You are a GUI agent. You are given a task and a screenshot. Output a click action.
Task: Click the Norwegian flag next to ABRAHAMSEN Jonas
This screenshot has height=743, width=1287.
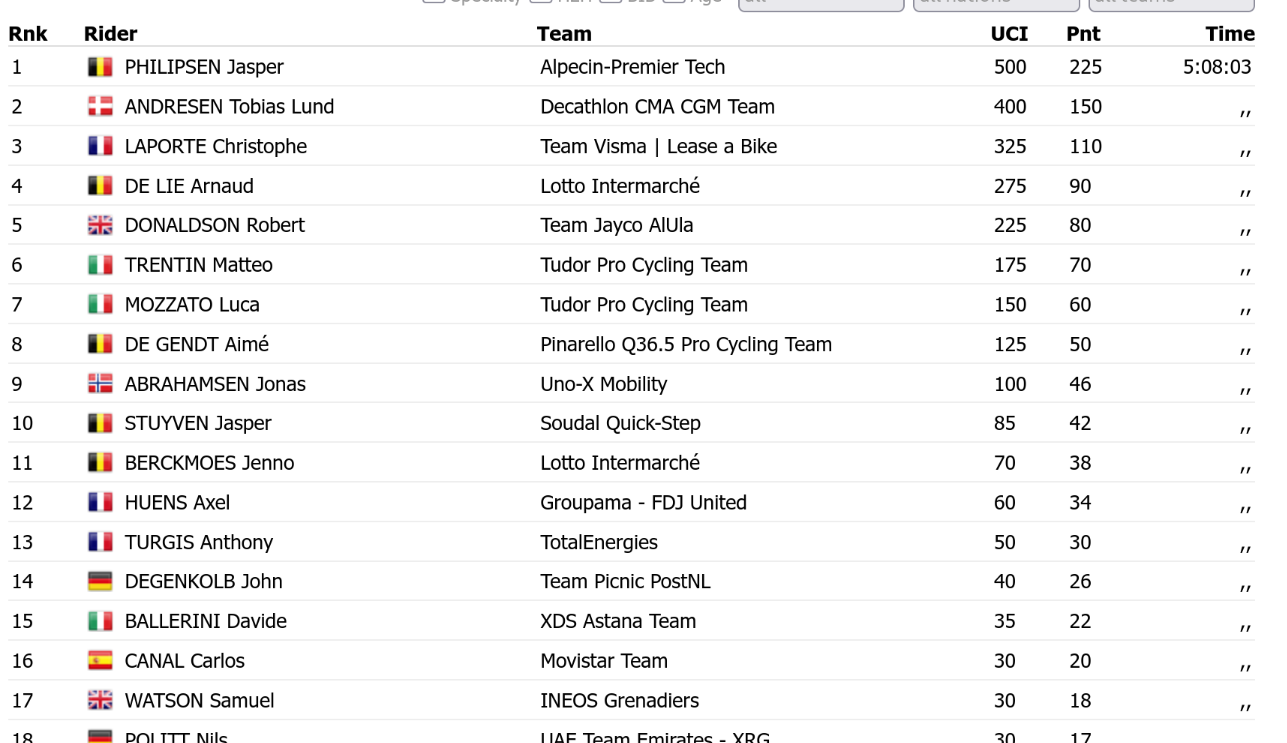(x=100, y=384)
